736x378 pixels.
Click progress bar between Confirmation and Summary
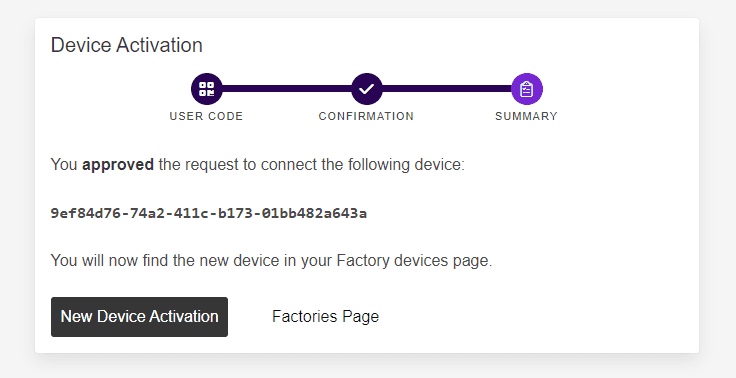click(447, 89)
